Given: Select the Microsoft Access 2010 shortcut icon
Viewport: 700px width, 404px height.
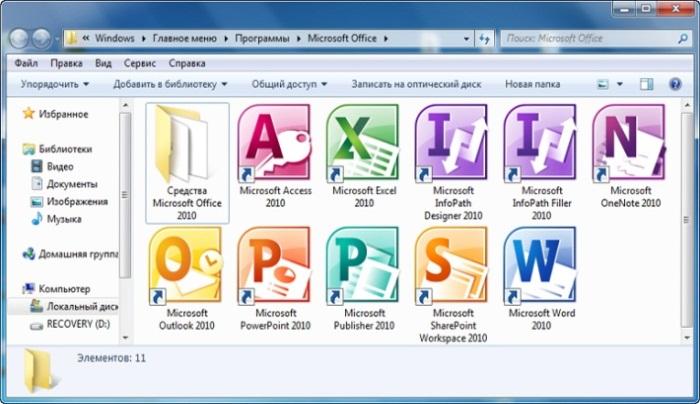Looking at the screenshot, I should pos(273,144).
